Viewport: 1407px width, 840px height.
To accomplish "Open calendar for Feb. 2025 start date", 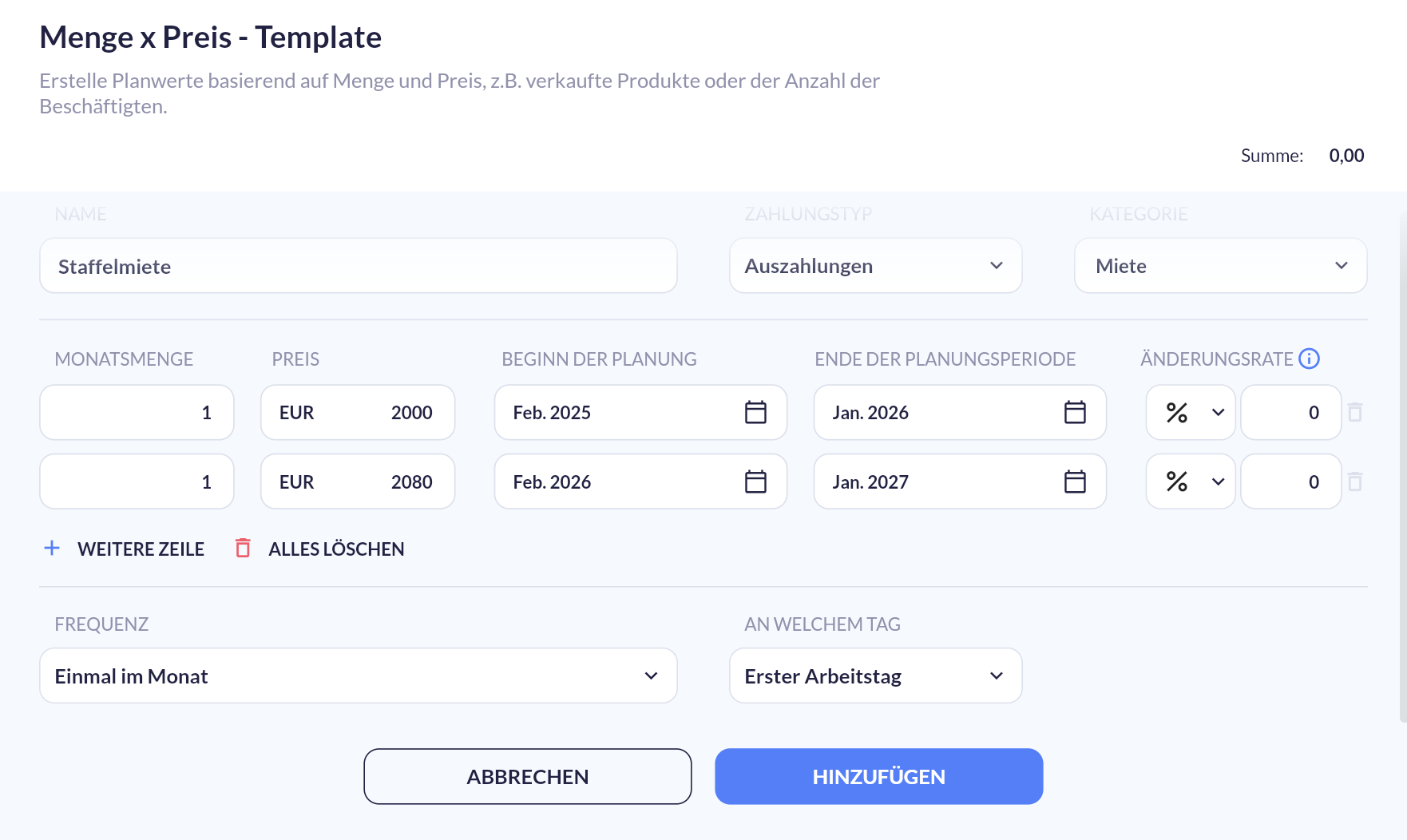I will tap(755, 412).
